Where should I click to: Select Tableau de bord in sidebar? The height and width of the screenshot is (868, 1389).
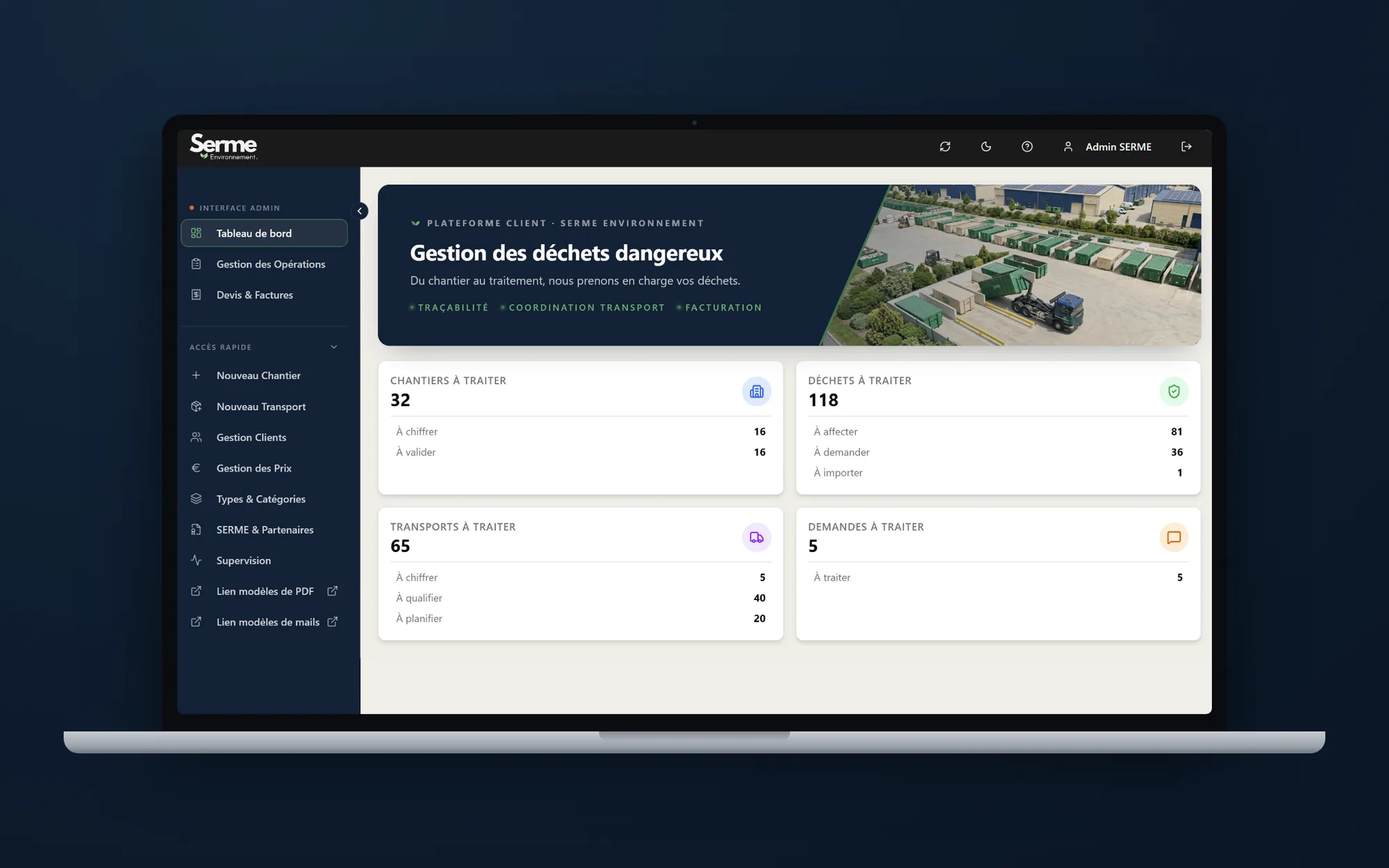click(x=264, y=233)
